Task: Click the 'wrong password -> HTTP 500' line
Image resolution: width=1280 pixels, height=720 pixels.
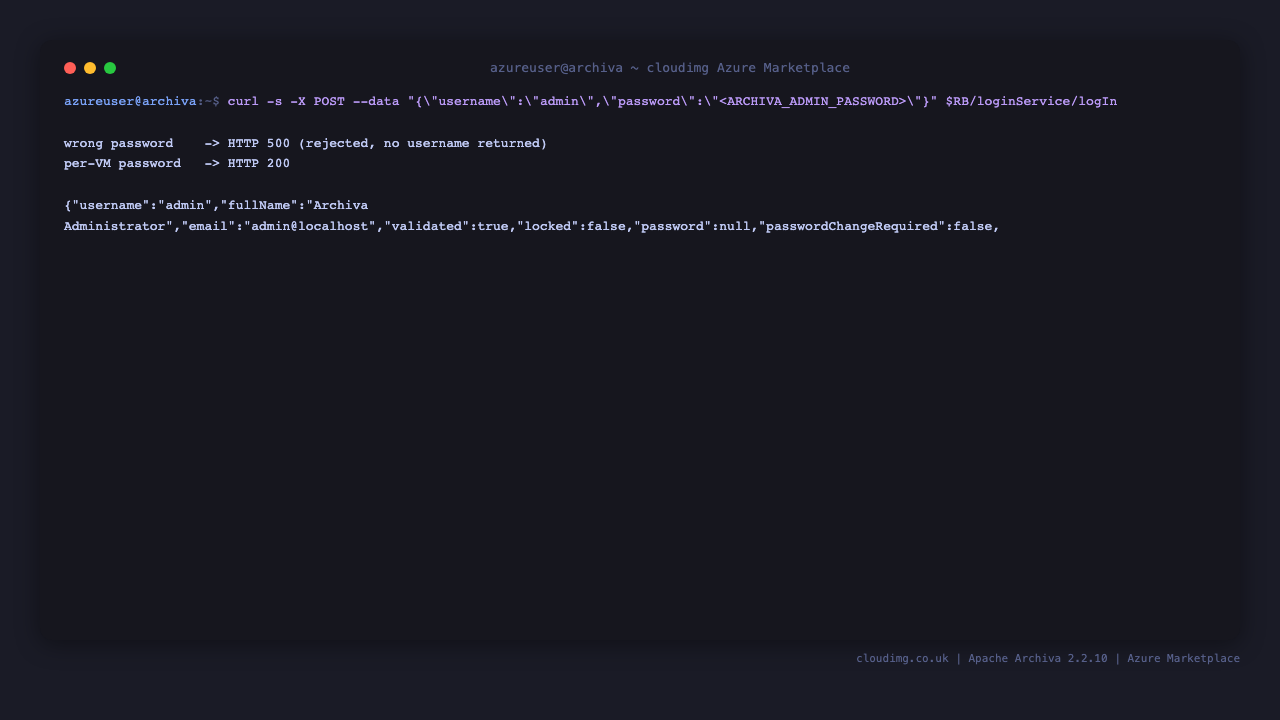Action: (306, 143)
